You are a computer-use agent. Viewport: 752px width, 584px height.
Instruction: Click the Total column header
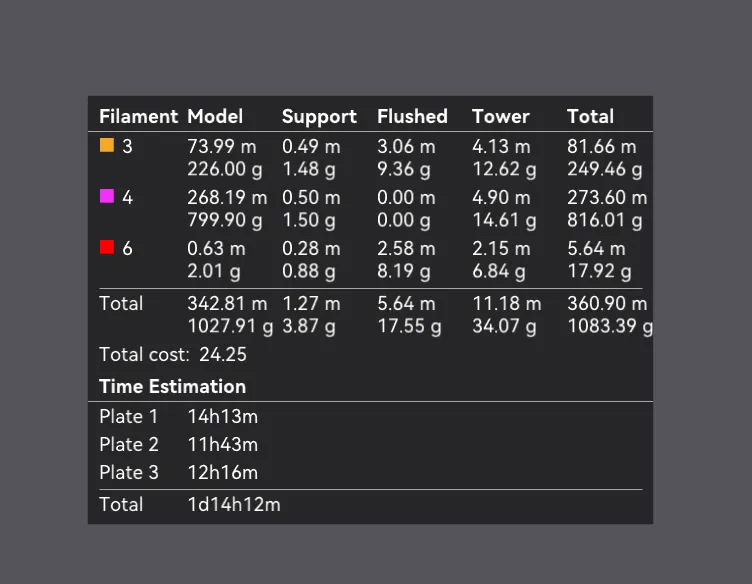590,116
